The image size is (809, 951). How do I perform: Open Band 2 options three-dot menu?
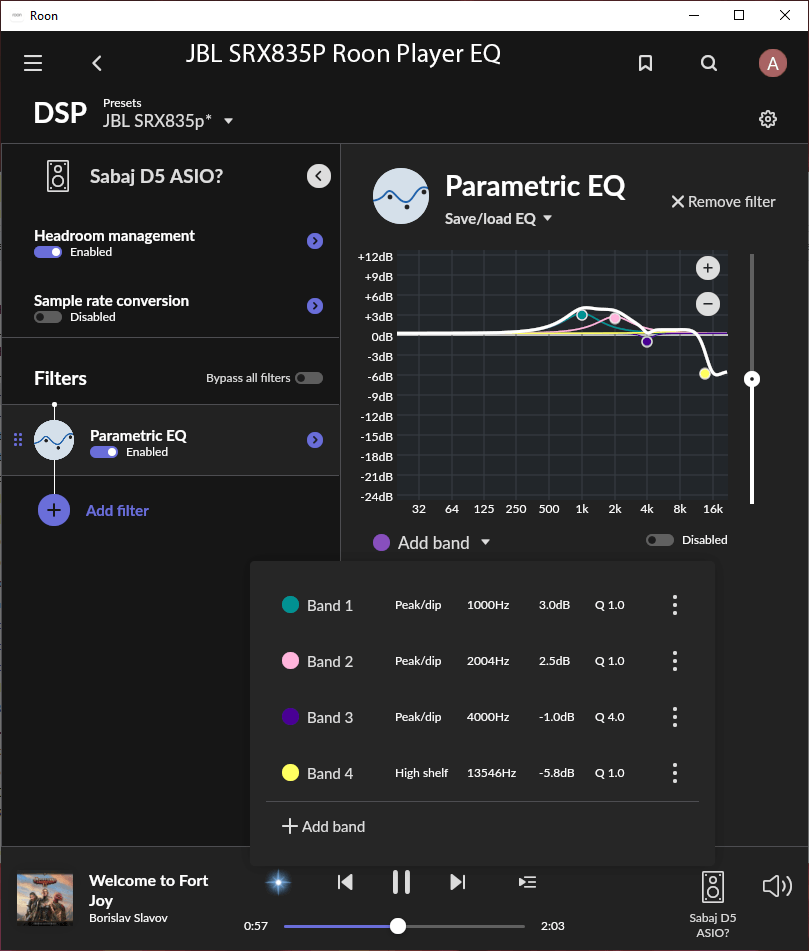(675, 661)
